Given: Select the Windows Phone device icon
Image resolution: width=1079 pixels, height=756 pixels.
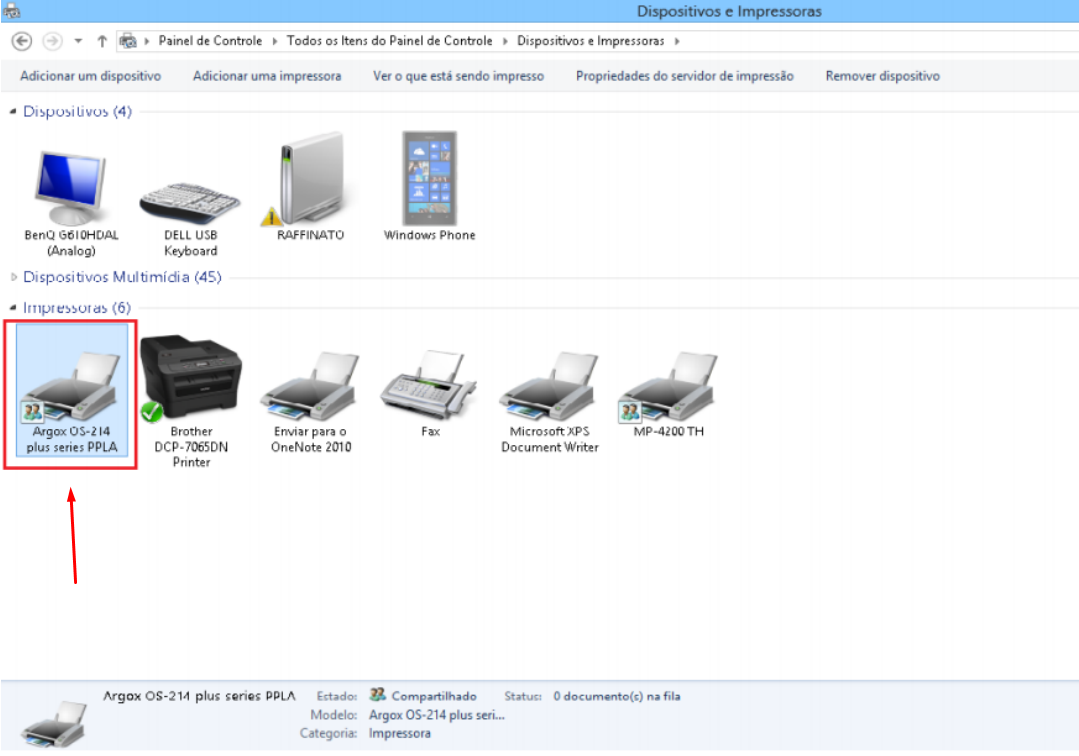Looking at the screenshot, I should (428, 180).
